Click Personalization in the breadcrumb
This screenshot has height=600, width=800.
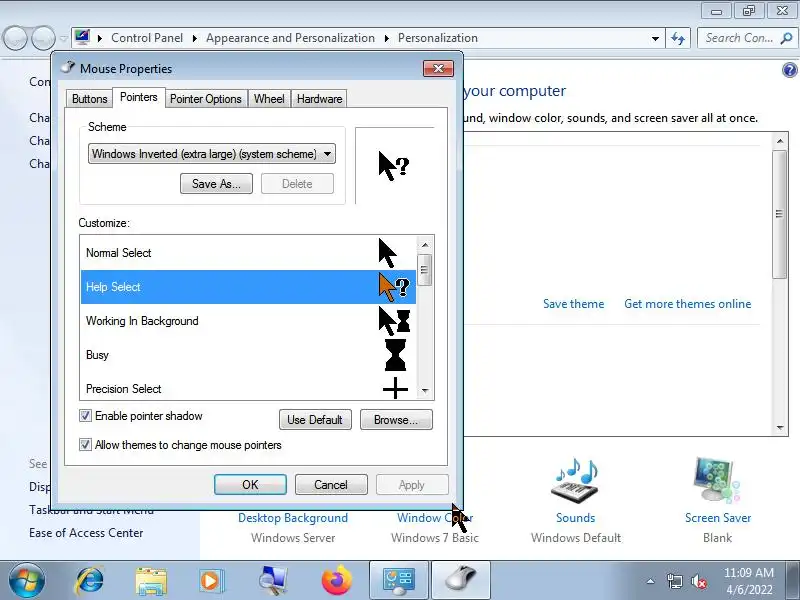438,38
